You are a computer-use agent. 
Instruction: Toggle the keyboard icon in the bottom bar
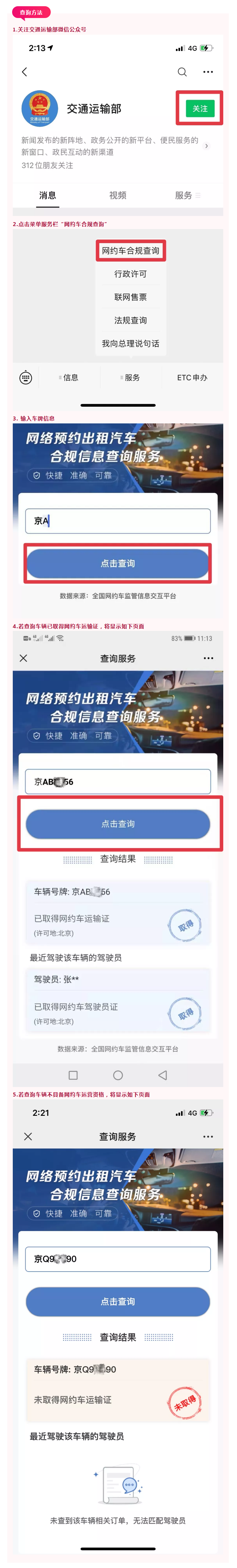click(x=26, y=378)
